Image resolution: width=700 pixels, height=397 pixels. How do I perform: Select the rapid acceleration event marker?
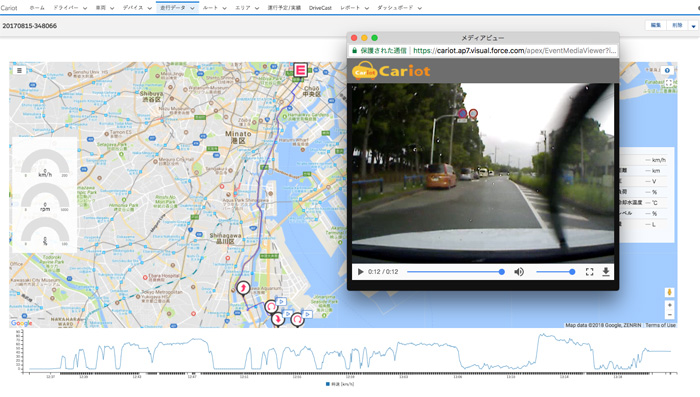coord(243,288)
